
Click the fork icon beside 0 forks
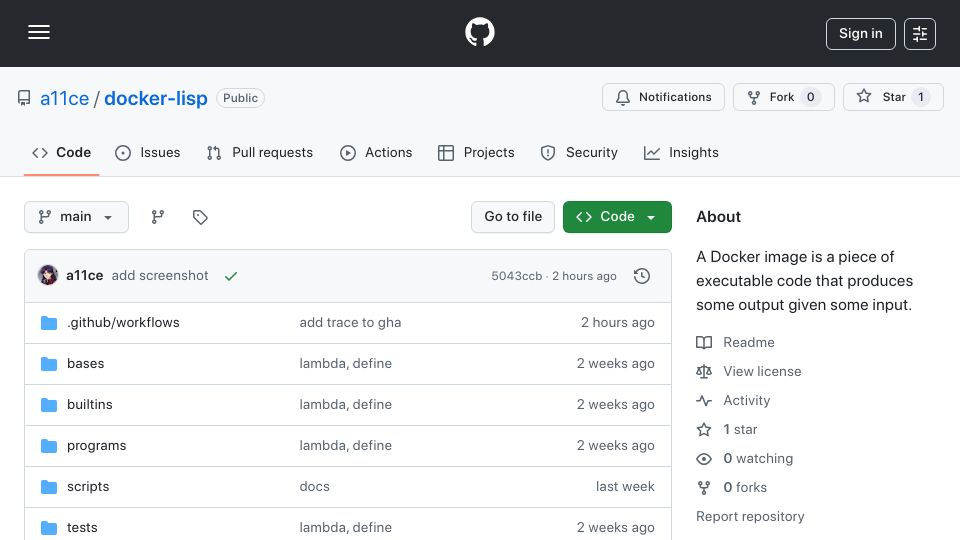coord(704,487)
